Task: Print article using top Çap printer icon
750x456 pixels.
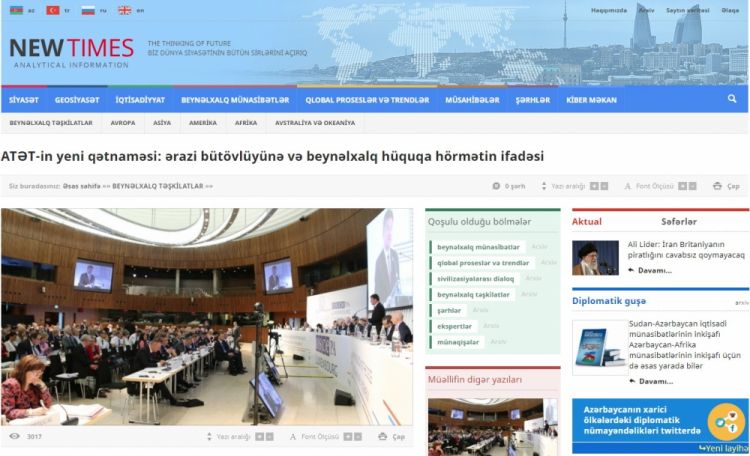Action: [x=717, y=186]
